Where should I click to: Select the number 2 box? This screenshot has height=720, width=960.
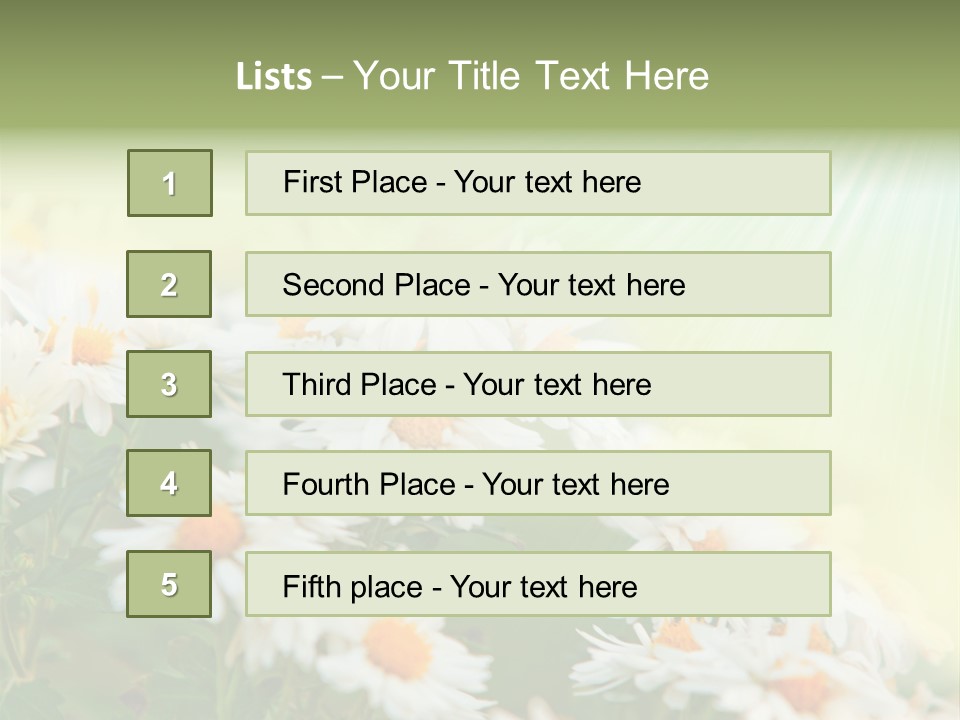click(x=169, y=284)
